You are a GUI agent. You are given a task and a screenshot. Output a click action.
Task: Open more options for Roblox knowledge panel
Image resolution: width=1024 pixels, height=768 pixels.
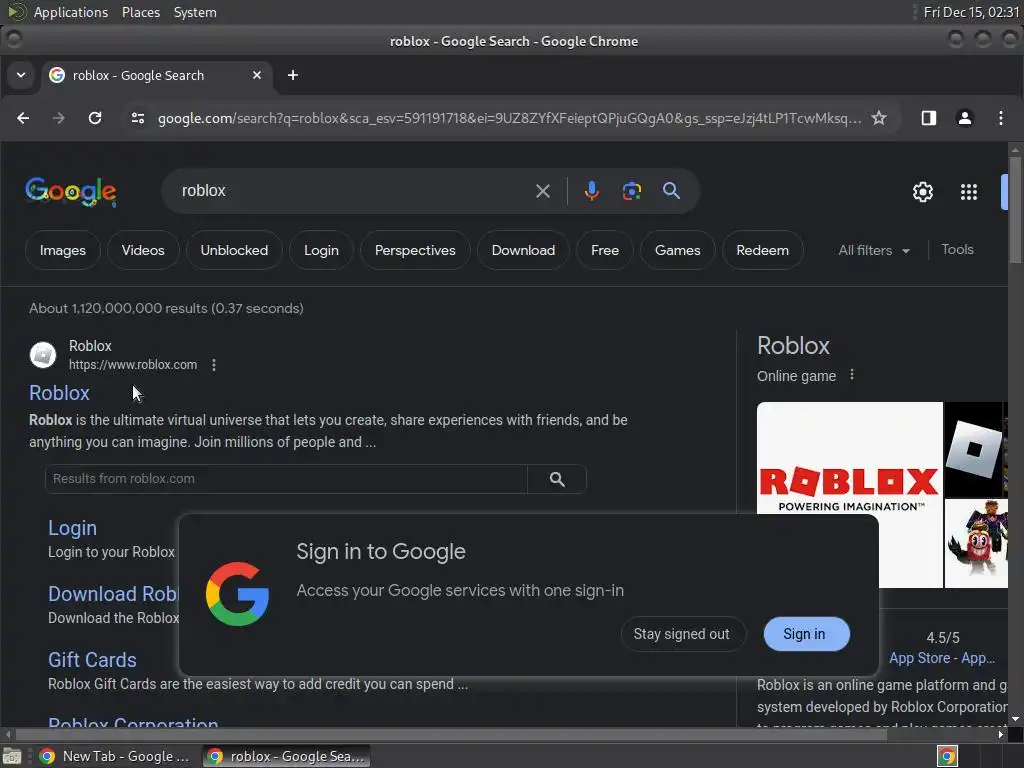(x=852, y=375)
